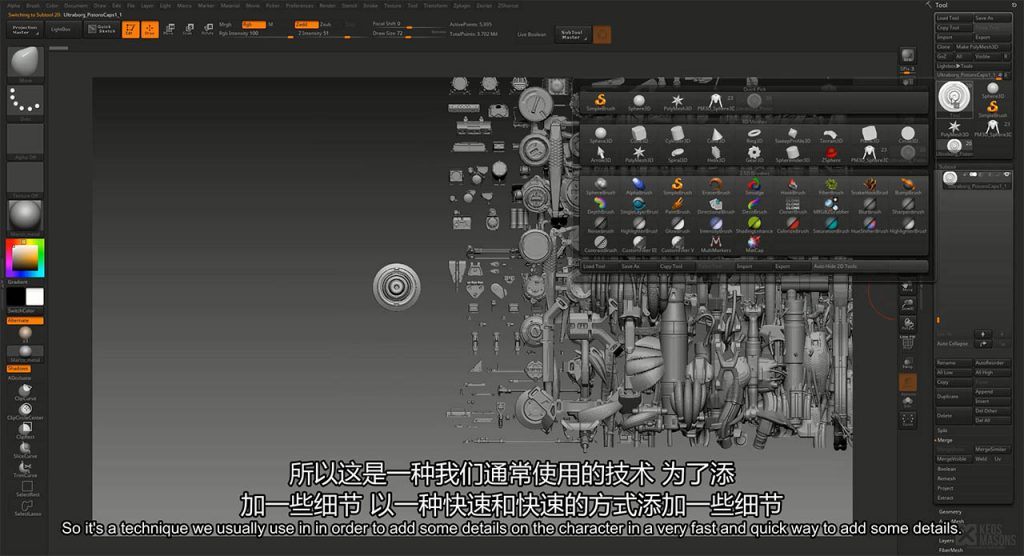
Task: Open the Projection Master dropdown
Action: click(x=25, y=29)
